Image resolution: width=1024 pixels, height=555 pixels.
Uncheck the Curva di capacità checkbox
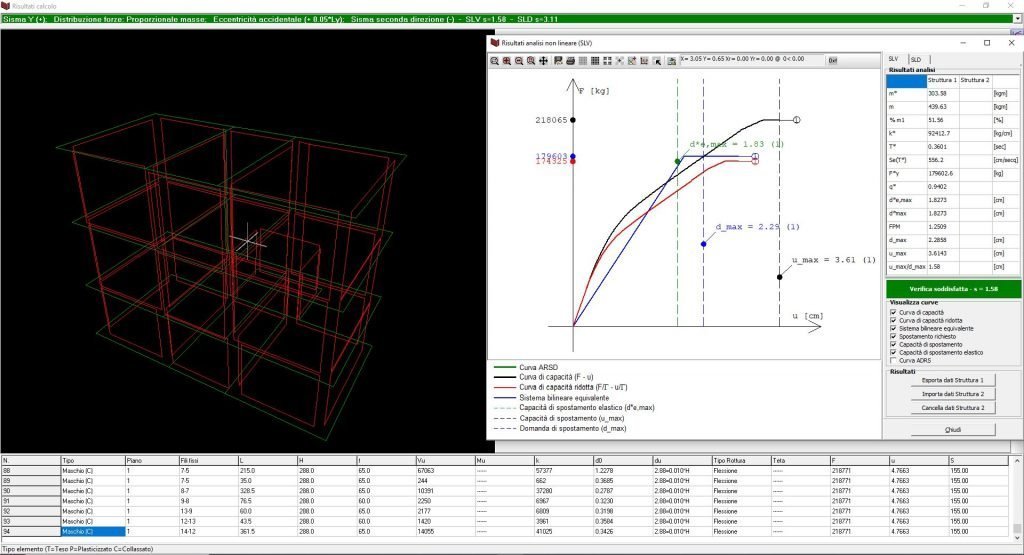[892, 312]
